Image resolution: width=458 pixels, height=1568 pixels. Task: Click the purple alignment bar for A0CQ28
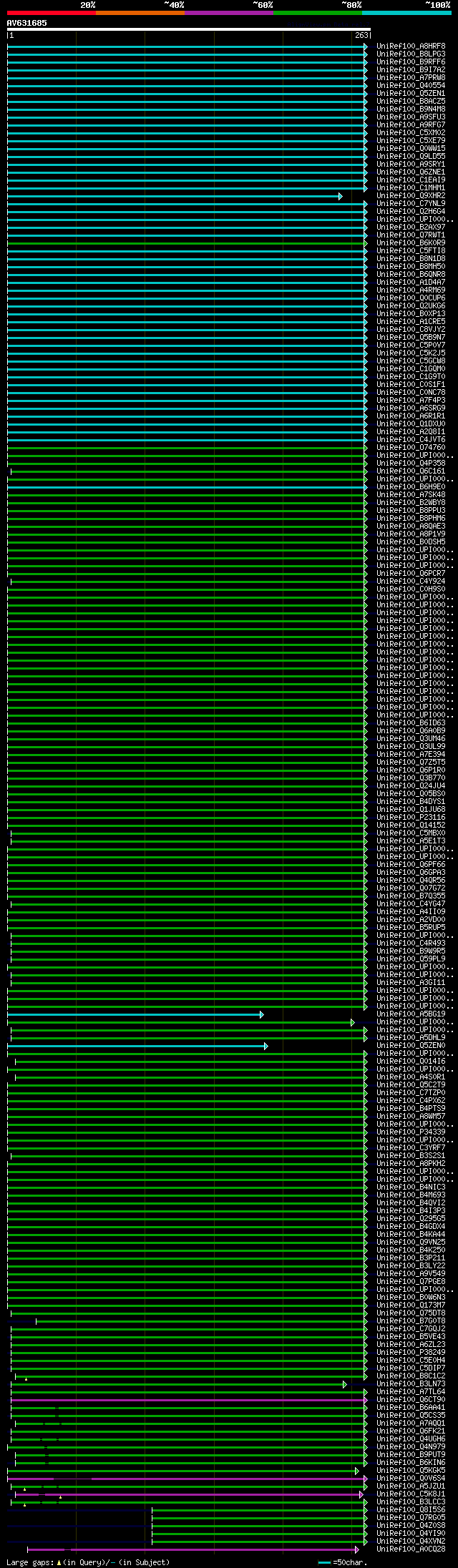[193, 1549]
